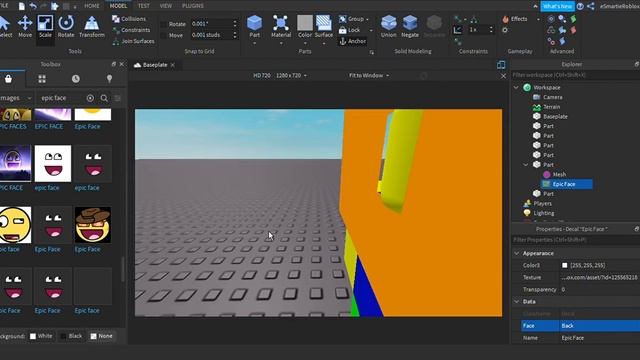This screenshot has height=360, width=640.
Task: Click the What's New button
Action: pyautogui.click(x=558, y=6)
